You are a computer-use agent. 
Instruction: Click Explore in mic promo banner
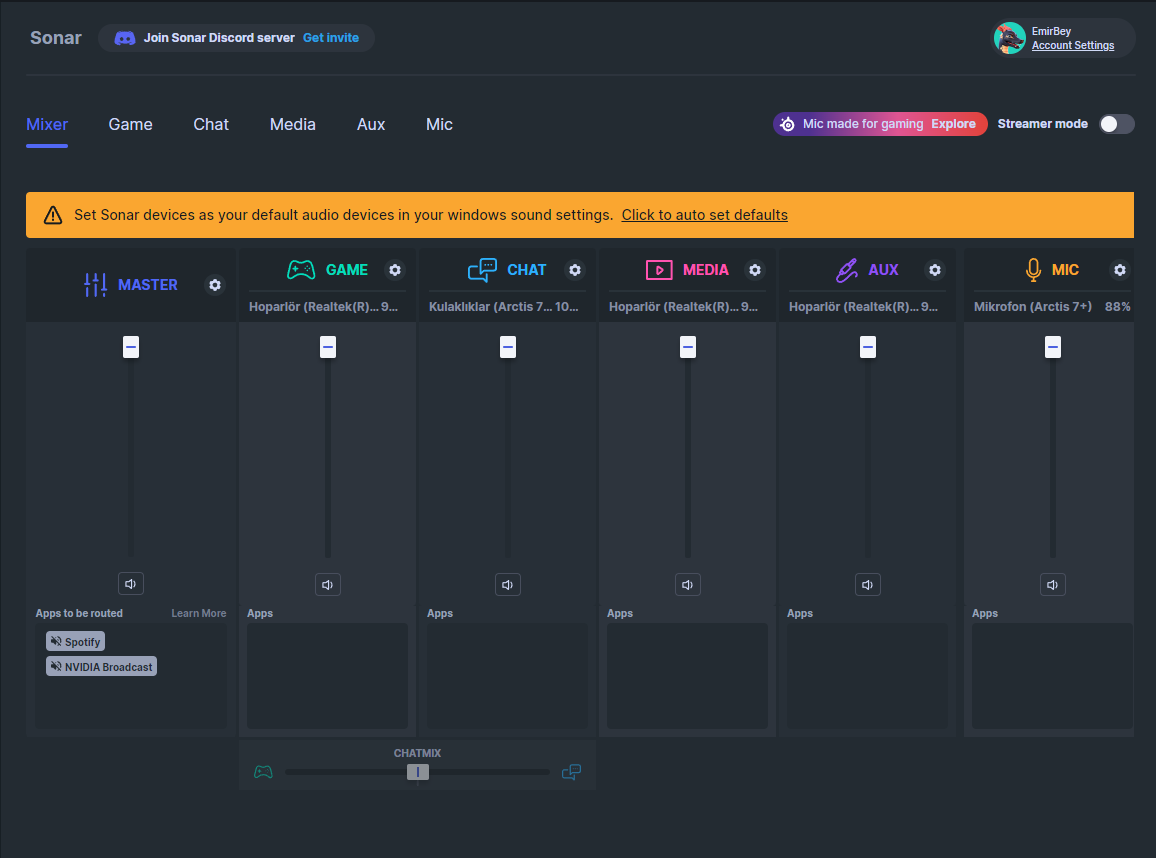953,124
